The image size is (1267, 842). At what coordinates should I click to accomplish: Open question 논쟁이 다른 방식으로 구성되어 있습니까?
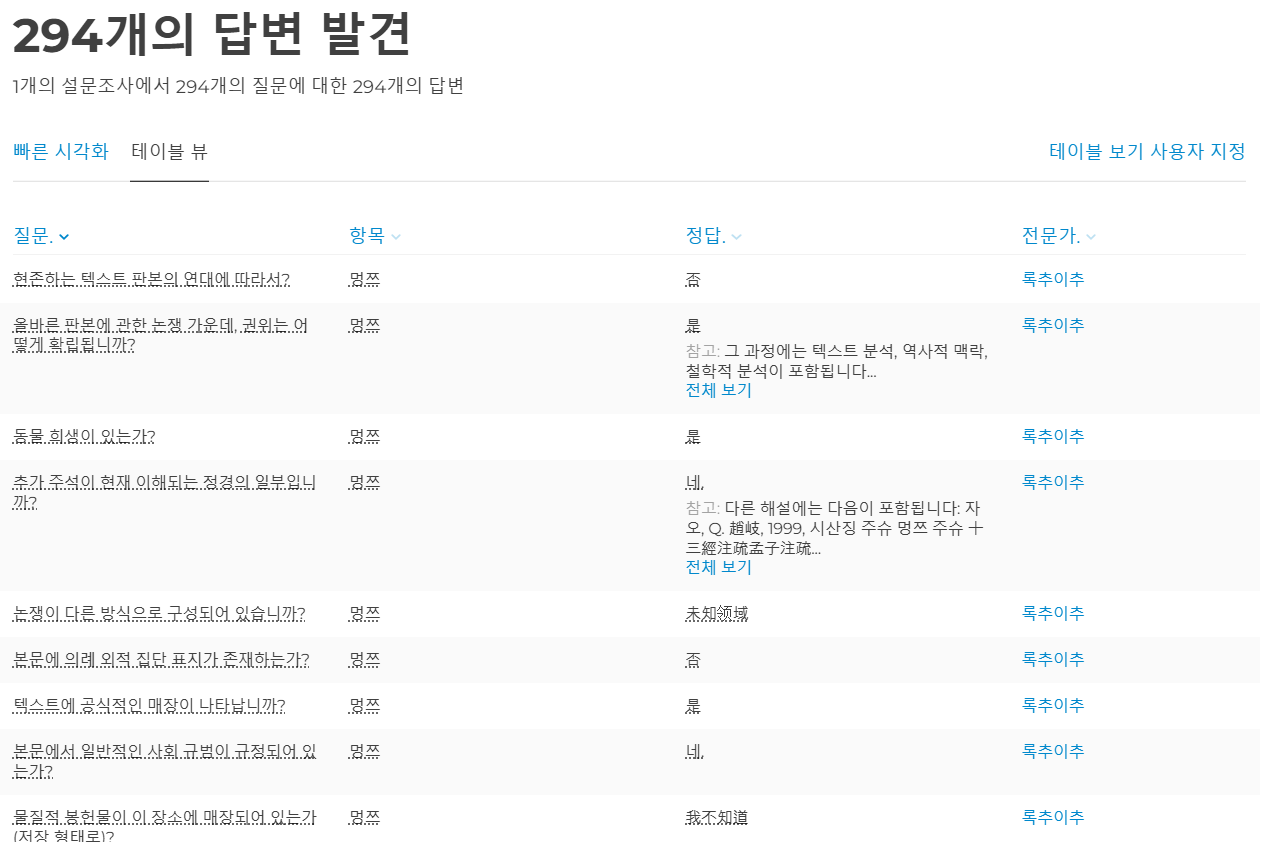pos(159,613)
